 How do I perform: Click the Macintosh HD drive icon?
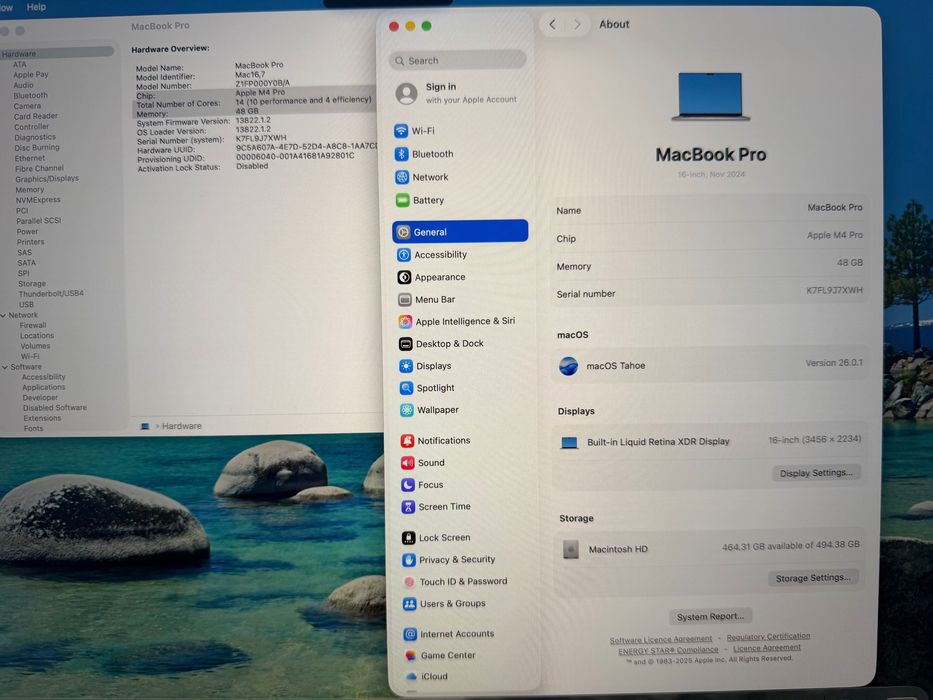tap(571, 549)
